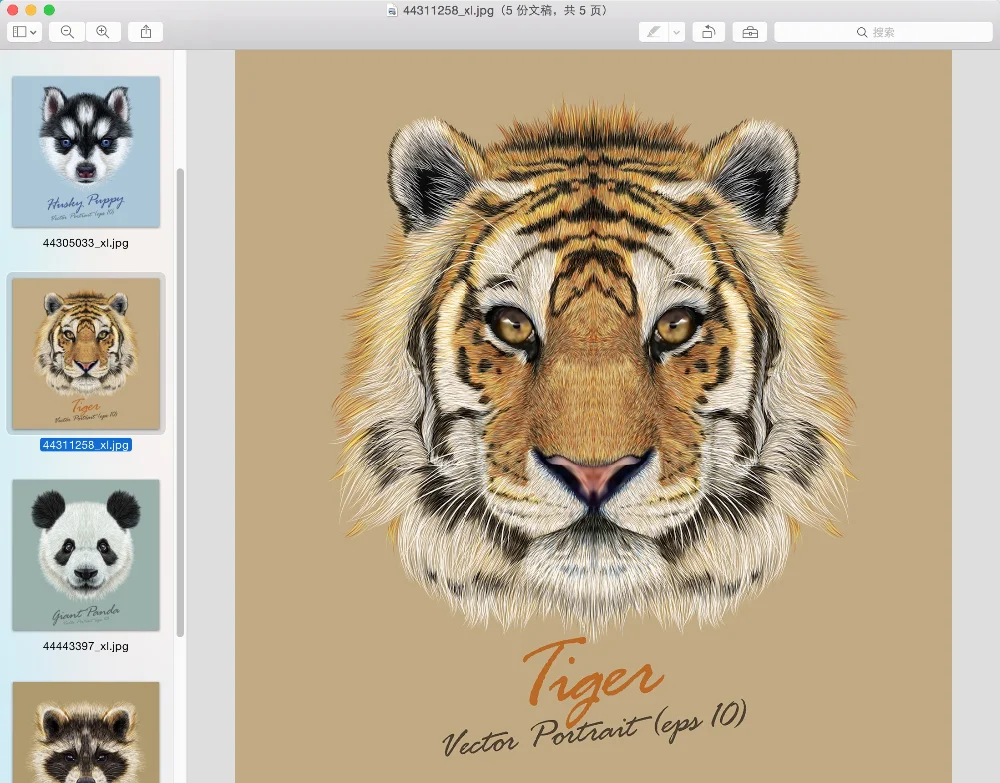Open the Share menu
The width and height of the screenshot is (1000, 783).
click(x=145, y=32)
